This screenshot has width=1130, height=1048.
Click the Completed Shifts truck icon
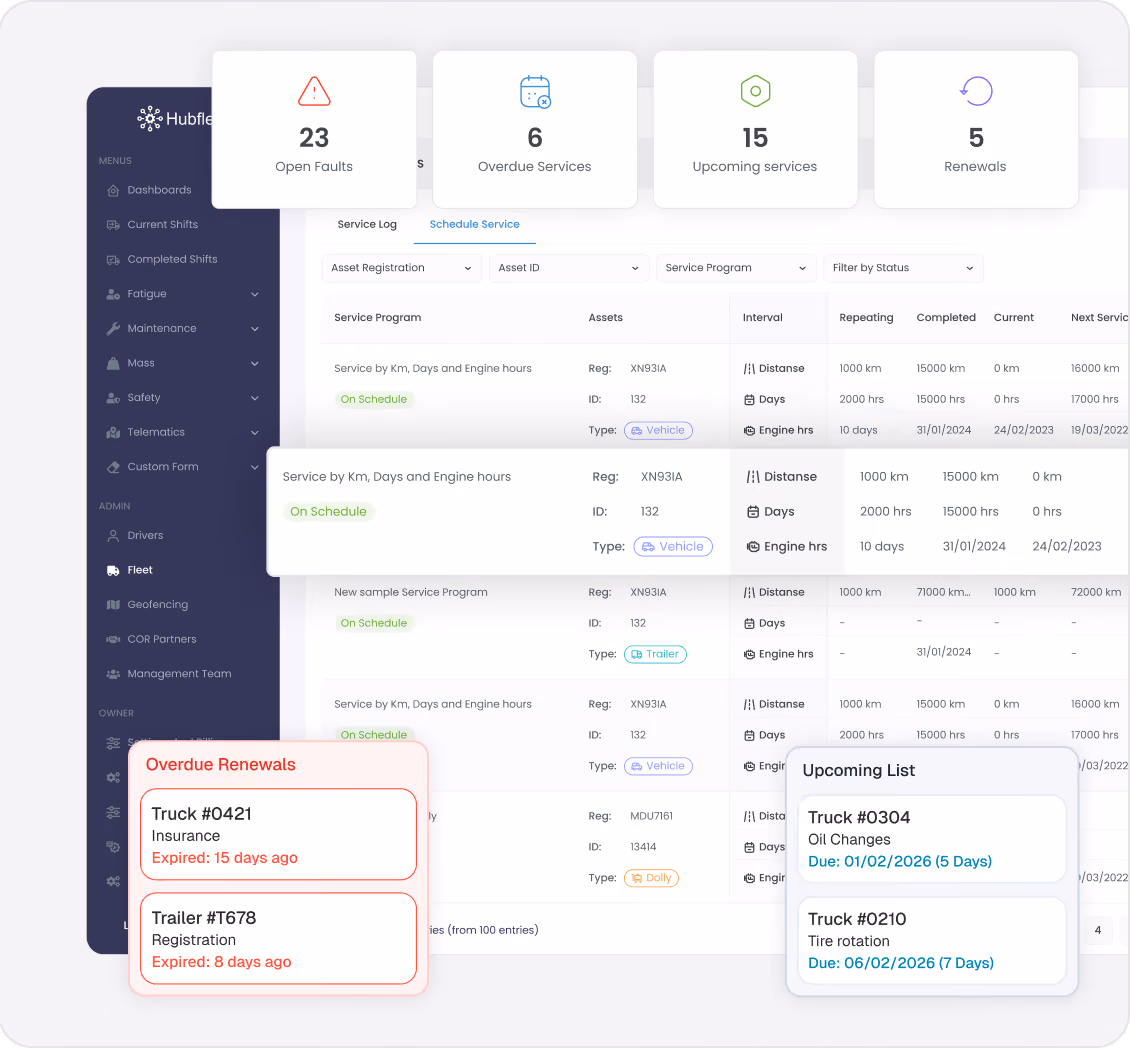point(113,259)
